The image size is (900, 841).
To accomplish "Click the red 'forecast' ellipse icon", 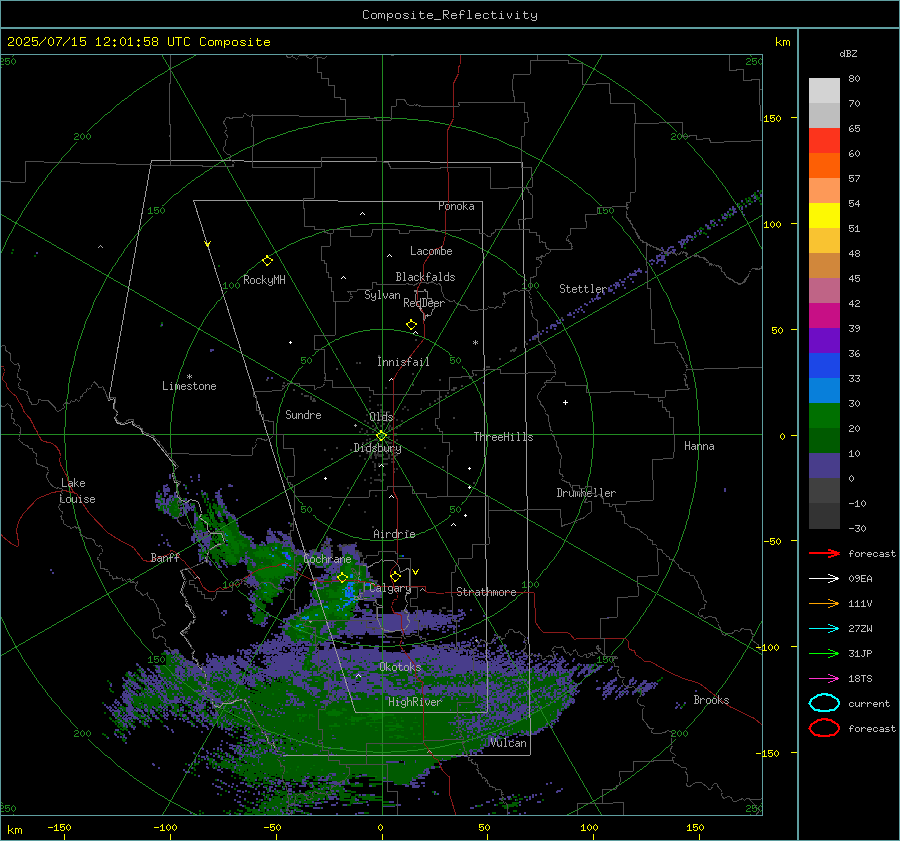I will pyautogui.click(x=824, y=728).
